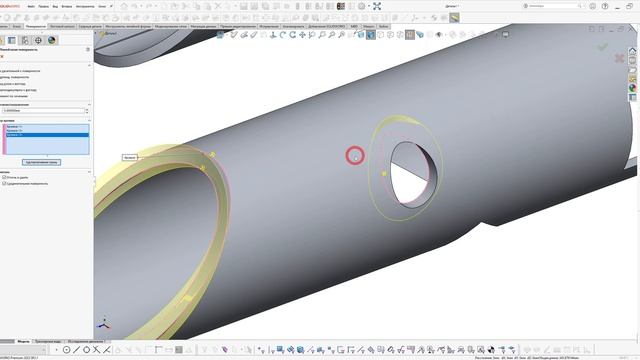This screenshot has width=640, height=360.
Task: Click the blue cylinder appearance icon
Action: click(x=420, y=35)
